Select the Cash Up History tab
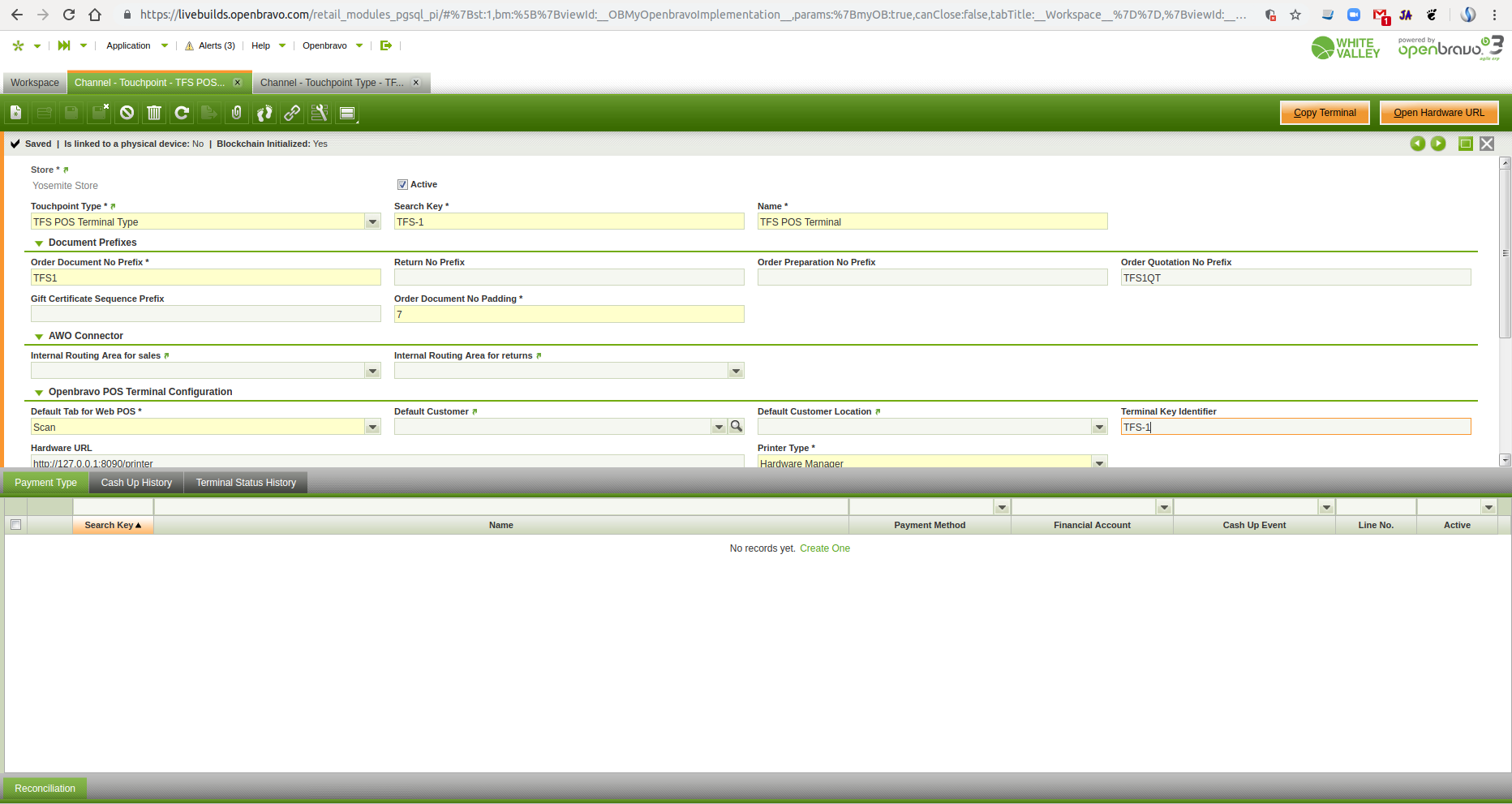Viewport: 1512px width, 804px height. tap(136, 483)
